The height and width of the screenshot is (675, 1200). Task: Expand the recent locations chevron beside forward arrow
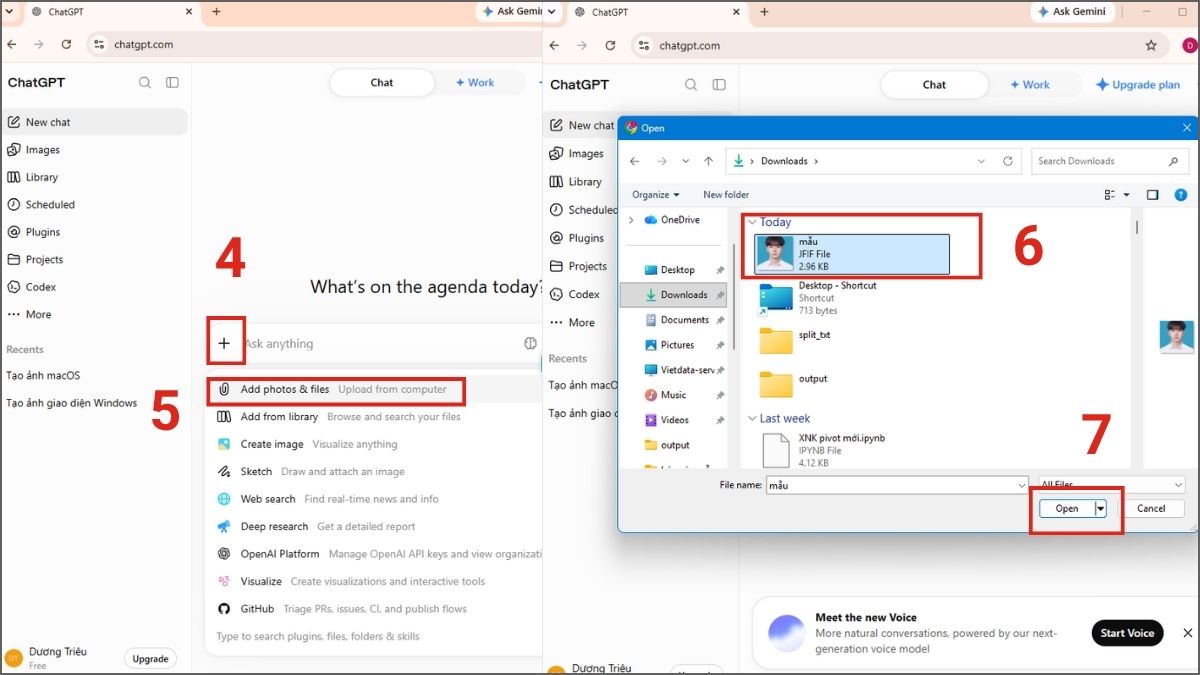pos(685,161)
